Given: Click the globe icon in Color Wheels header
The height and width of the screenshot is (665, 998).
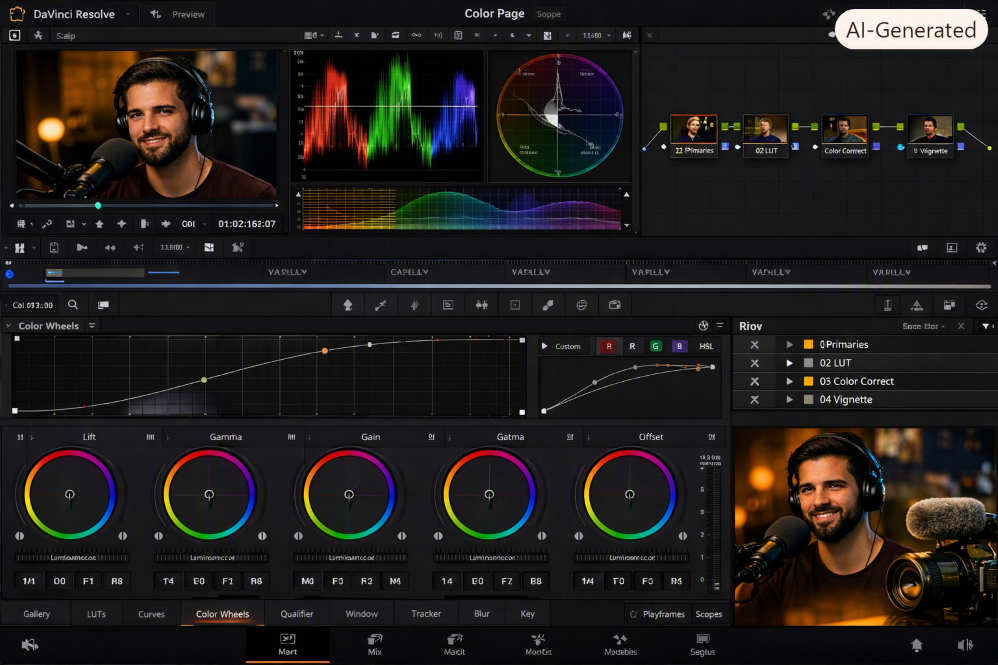Looking at the screenshot, I should pos(703,326).
